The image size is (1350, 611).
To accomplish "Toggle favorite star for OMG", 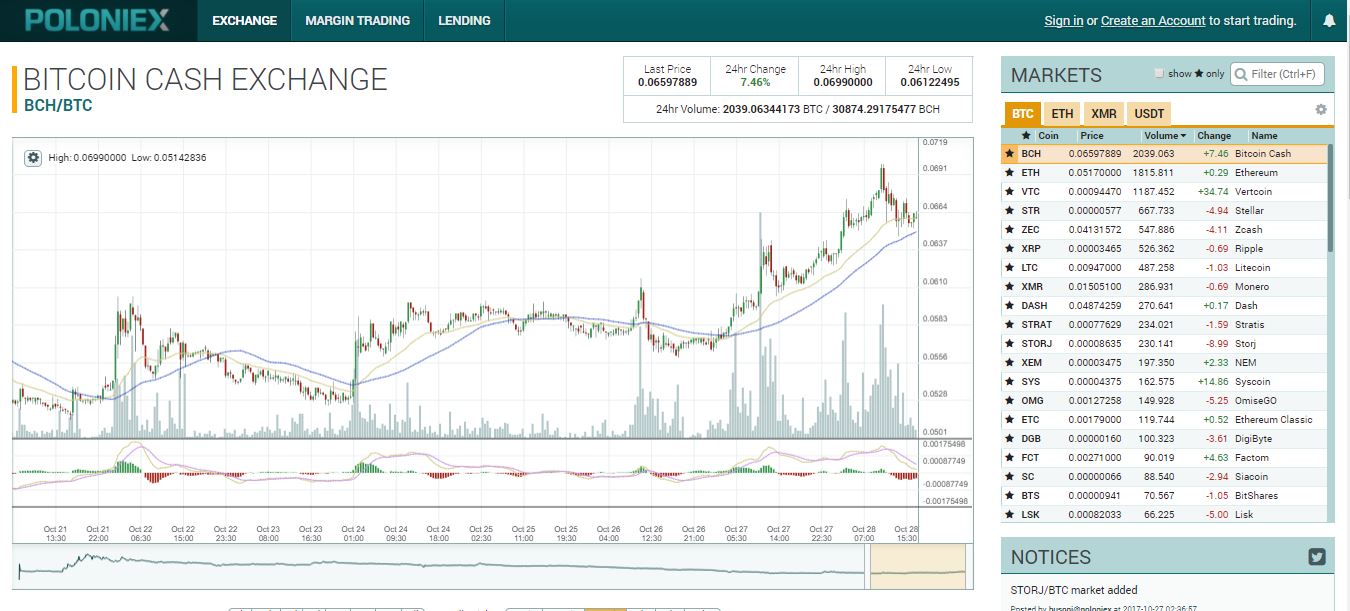I will 1010,401.
